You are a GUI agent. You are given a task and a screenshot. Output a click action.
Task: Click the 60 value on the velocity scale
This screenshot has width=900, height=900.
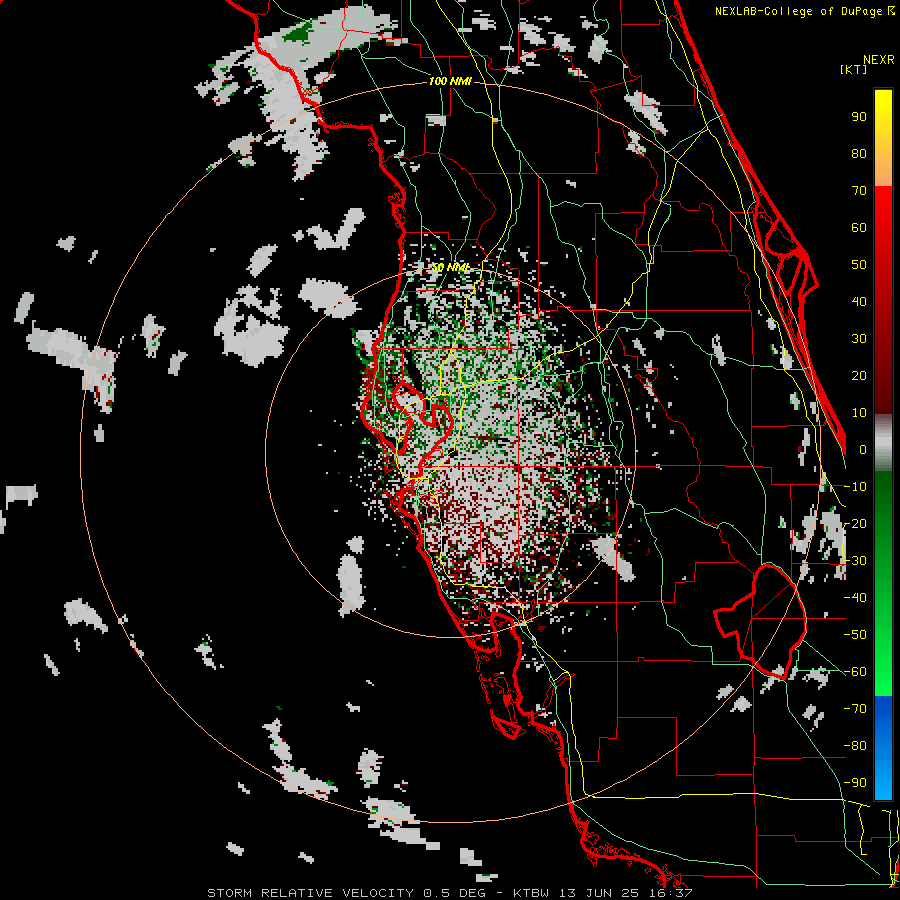(859, 227)
